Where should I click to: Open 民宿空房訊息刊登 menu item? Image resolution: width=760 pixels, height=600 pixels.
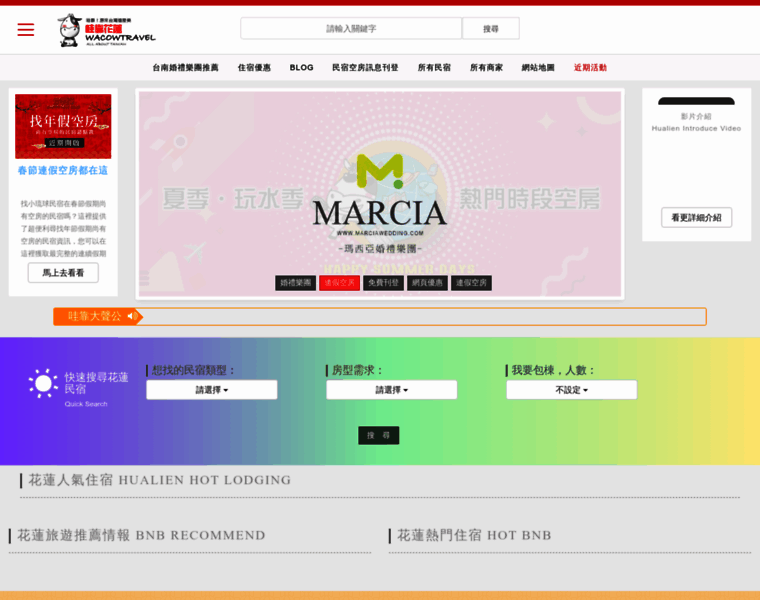[x=365, y=68]
